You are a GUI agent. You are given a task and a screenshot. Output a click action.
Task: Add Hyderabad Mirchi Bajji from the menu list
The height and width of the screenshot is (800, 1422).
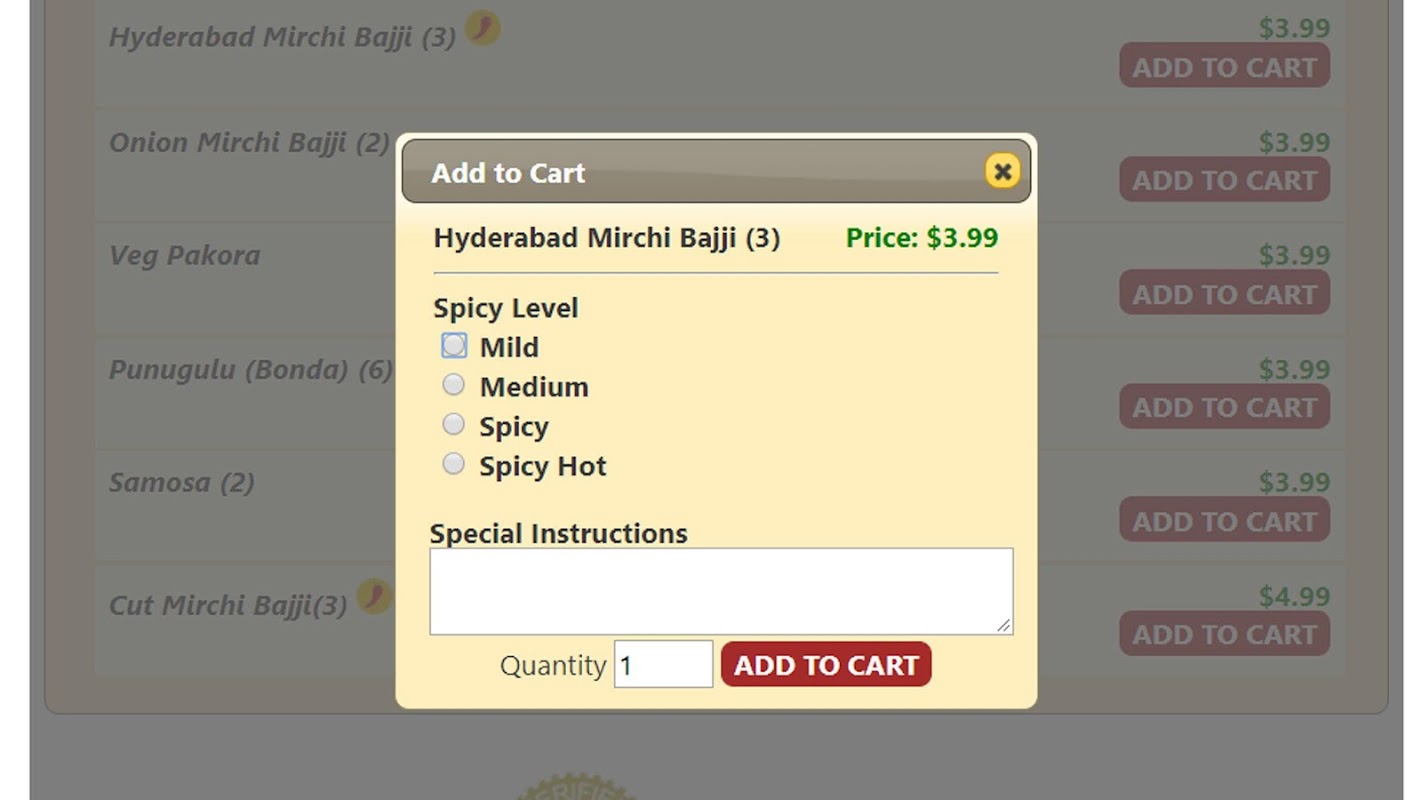click(x=1224, y=67)
